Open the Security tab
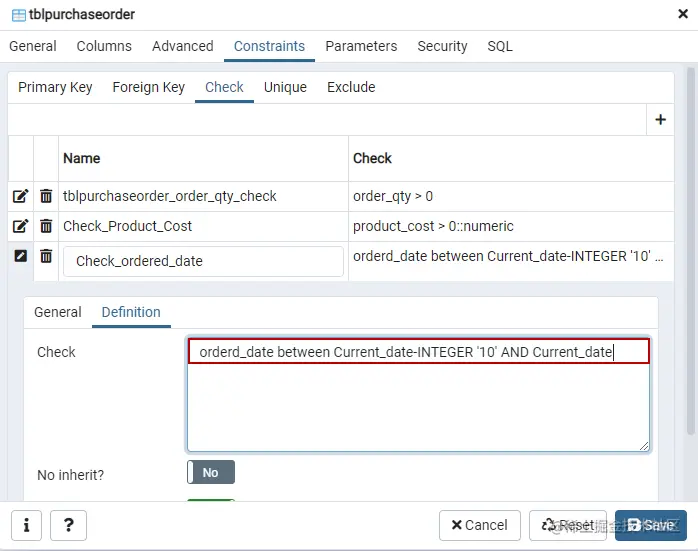Screen dimensions: 698x551 click(x=442, y=46)
